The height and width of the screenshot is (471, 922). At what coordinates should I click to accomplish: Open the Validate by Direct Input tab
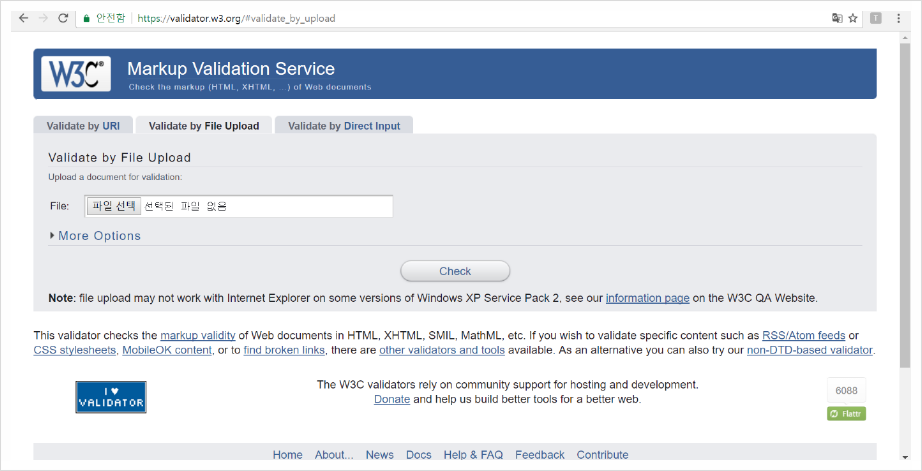pos(344,126)
